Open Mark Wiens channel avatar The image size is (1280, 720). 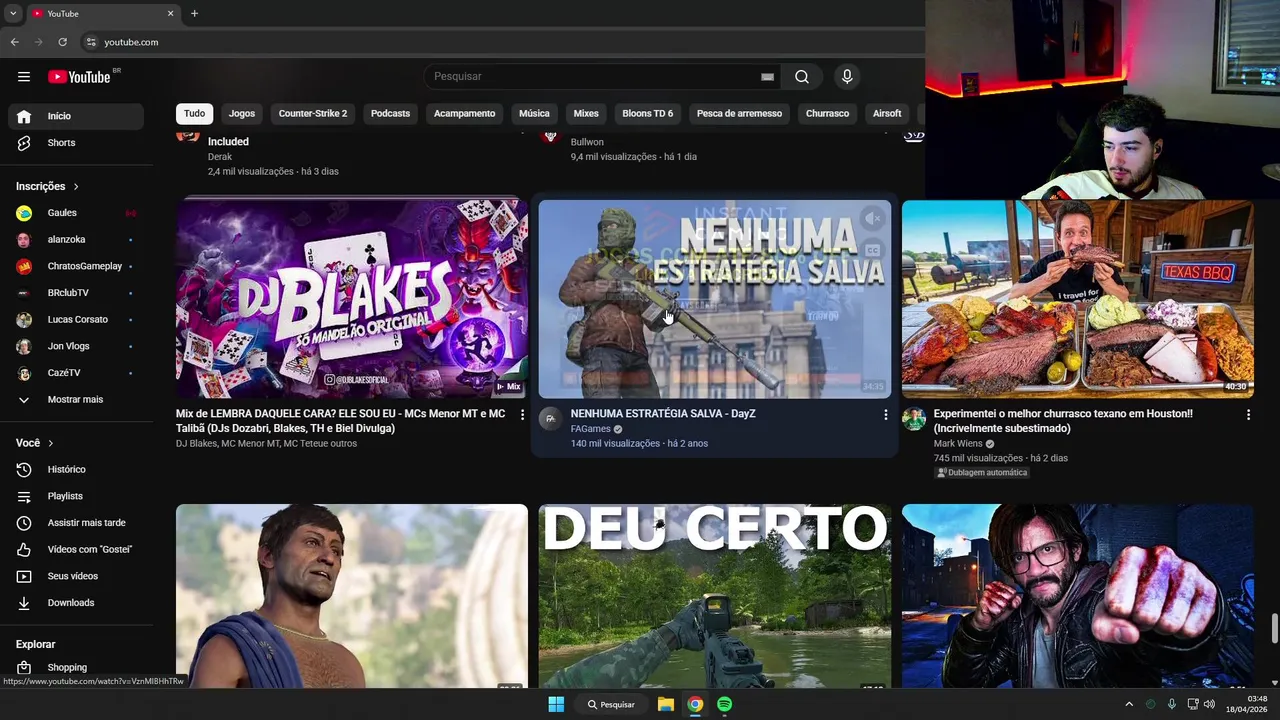pos(913,418)
